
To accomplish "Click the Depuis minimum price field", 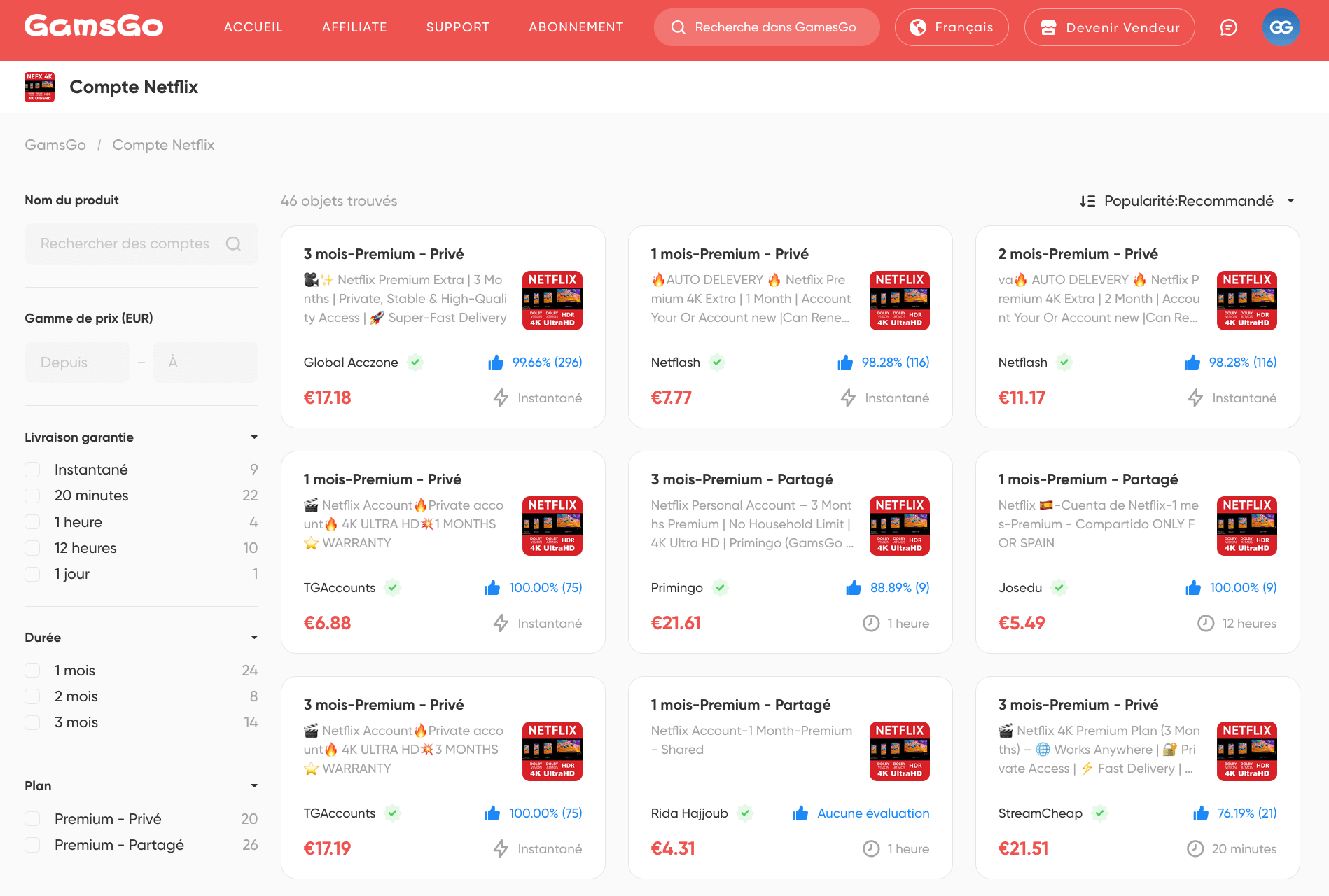I will point(77,362).
